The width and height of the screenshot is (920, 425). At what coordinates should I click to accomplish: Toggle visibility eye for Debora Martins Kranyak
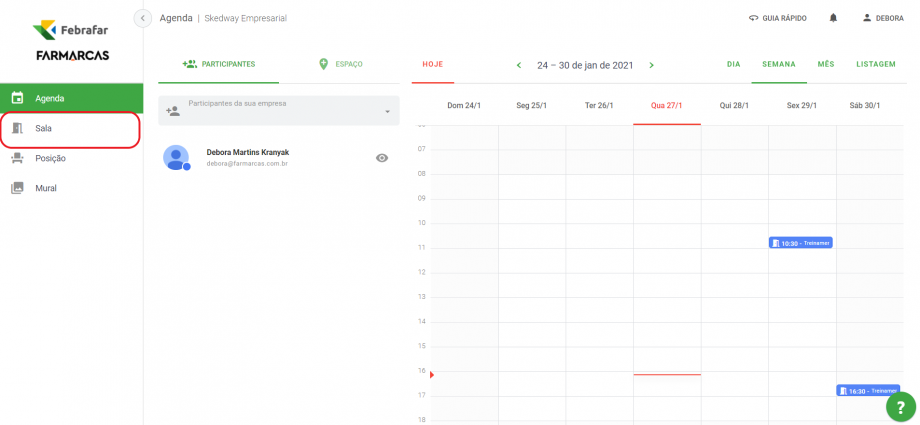coord(381,158)
